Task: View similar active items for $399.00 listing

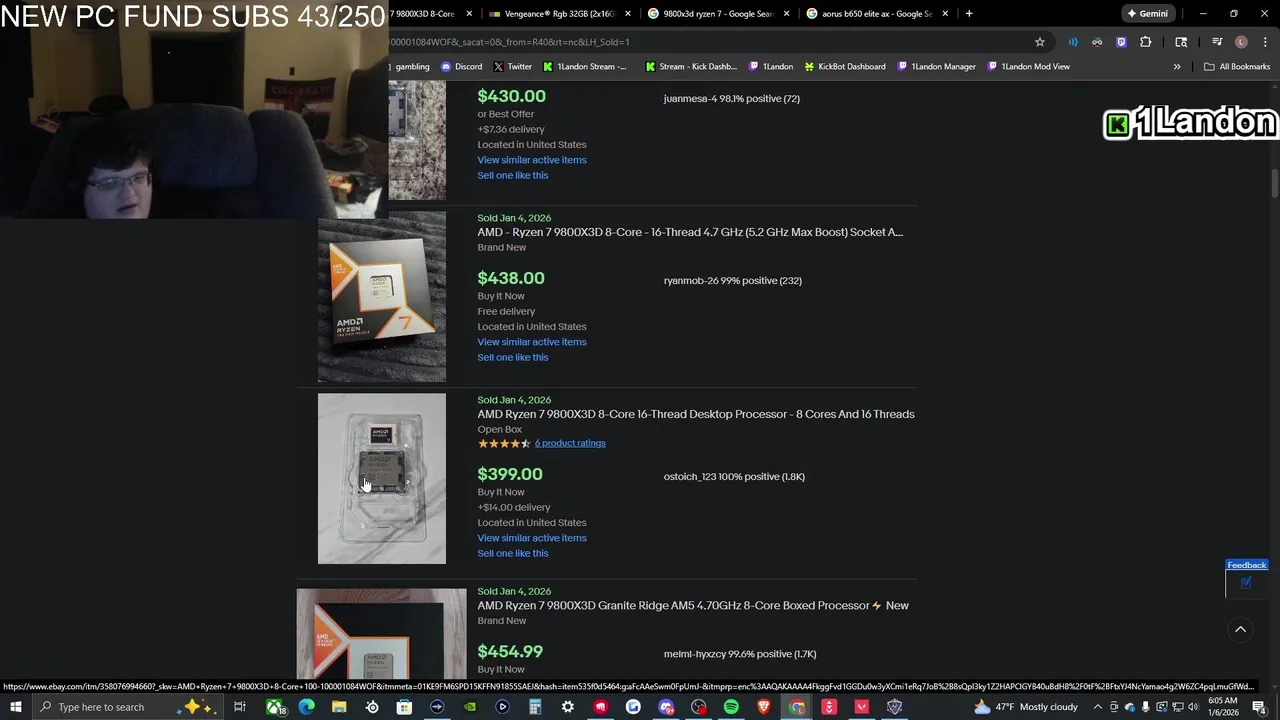Action: (x=532, y=538)
